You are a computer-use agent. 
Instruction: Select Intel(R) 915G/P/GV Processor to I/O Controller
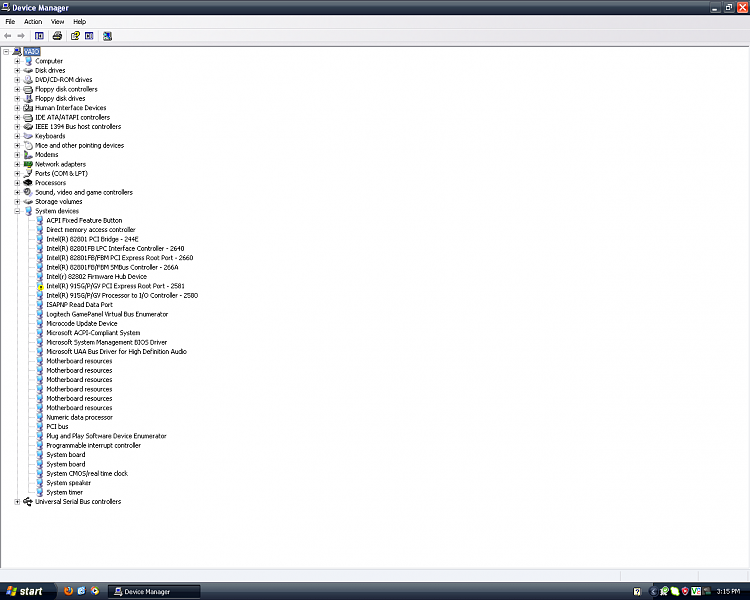[122, 295]
